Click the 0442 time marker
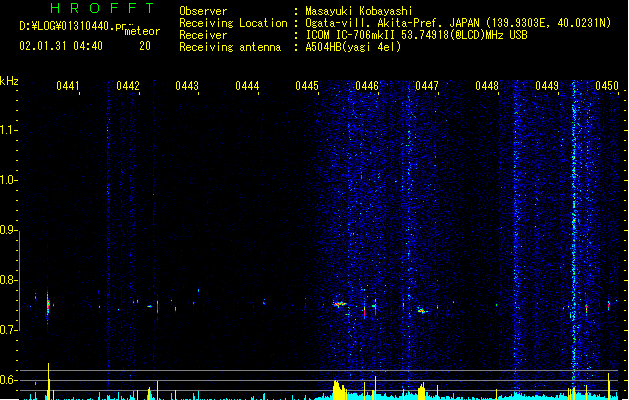Screen dimensions: 629x400 (128, 86)
